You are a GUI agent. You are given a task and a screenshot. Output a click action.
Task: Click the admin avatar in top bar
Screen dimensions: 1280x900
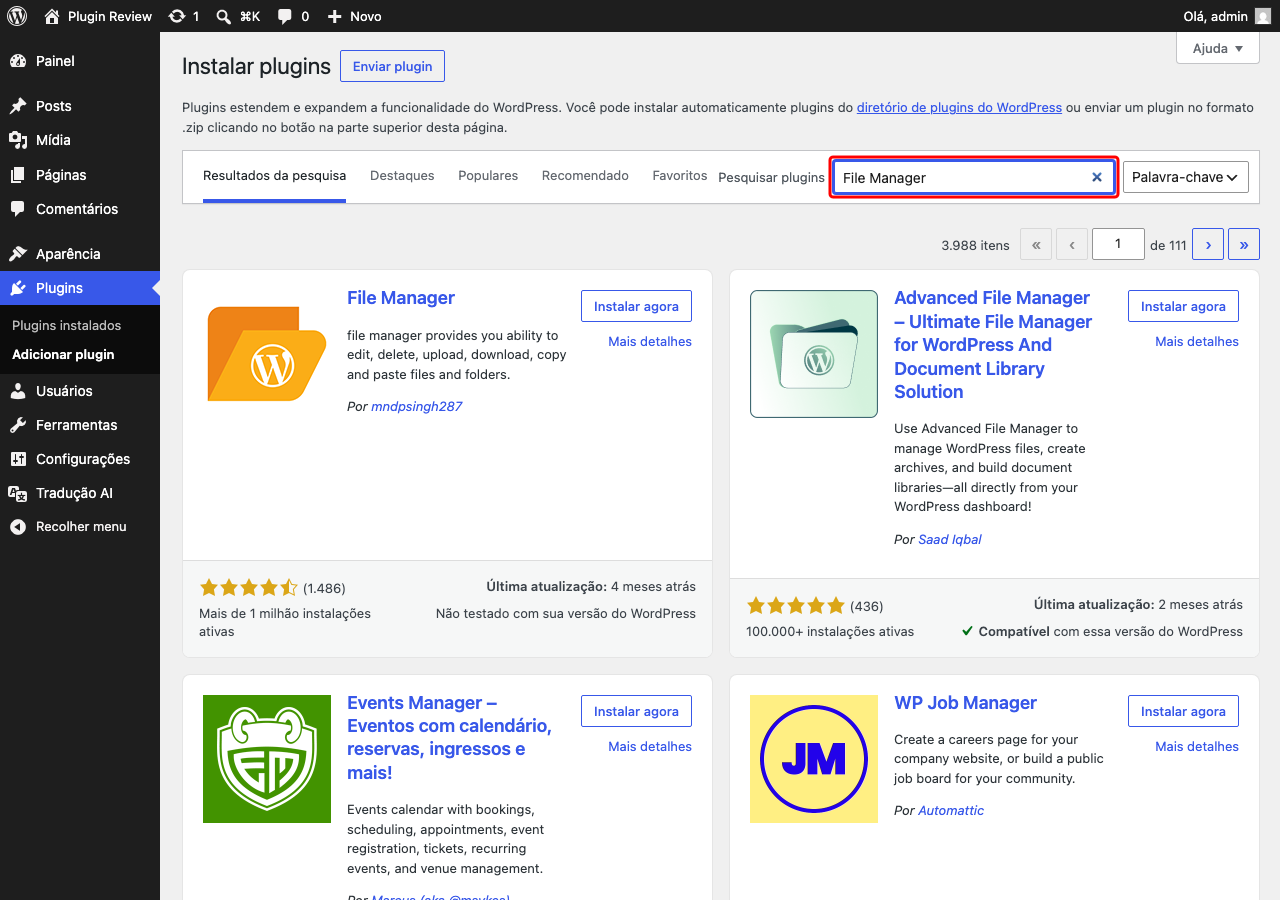tap(1263, 16)
